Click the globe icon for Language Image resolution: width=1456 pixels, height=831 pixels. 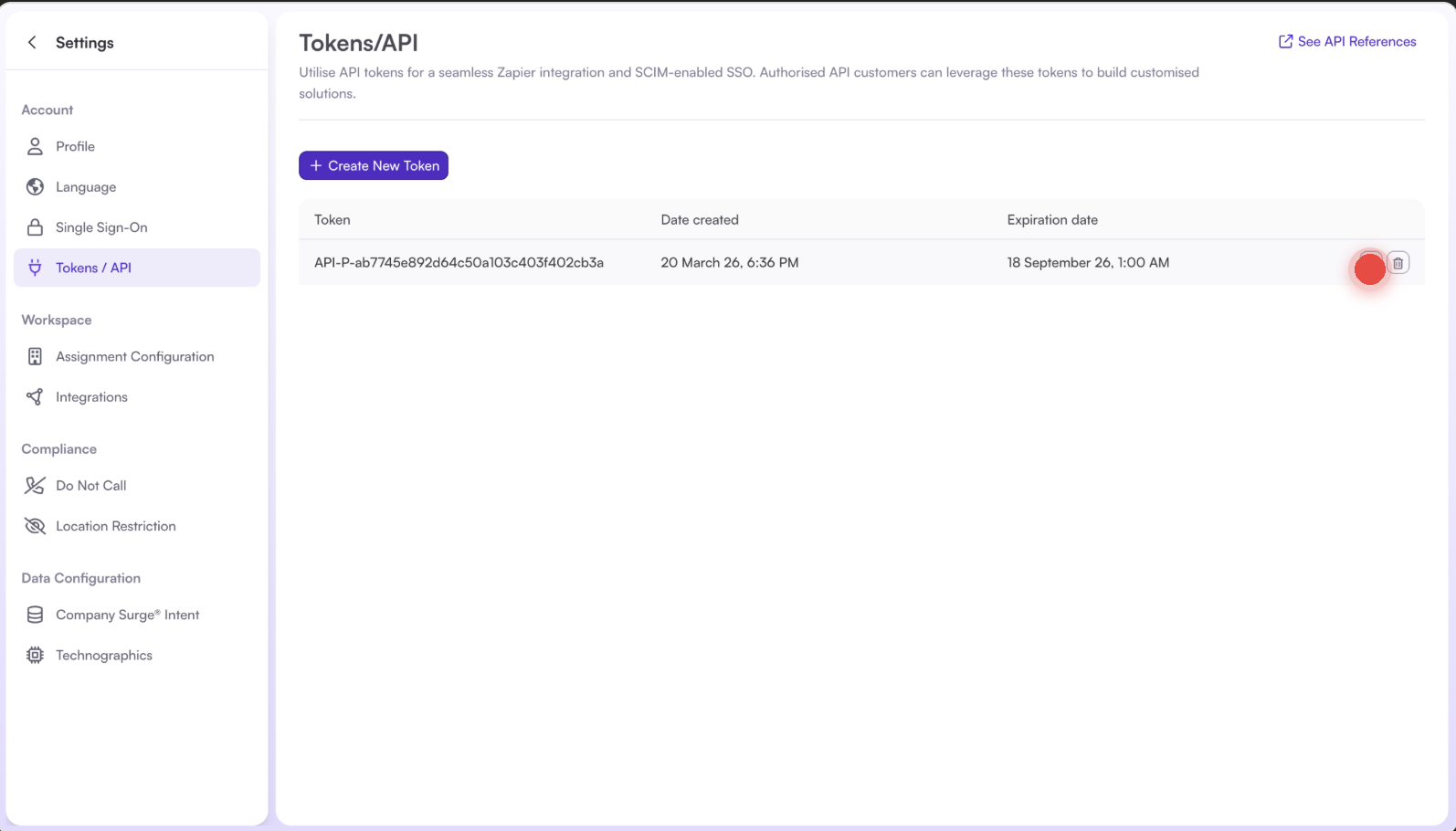pos(35,186)
